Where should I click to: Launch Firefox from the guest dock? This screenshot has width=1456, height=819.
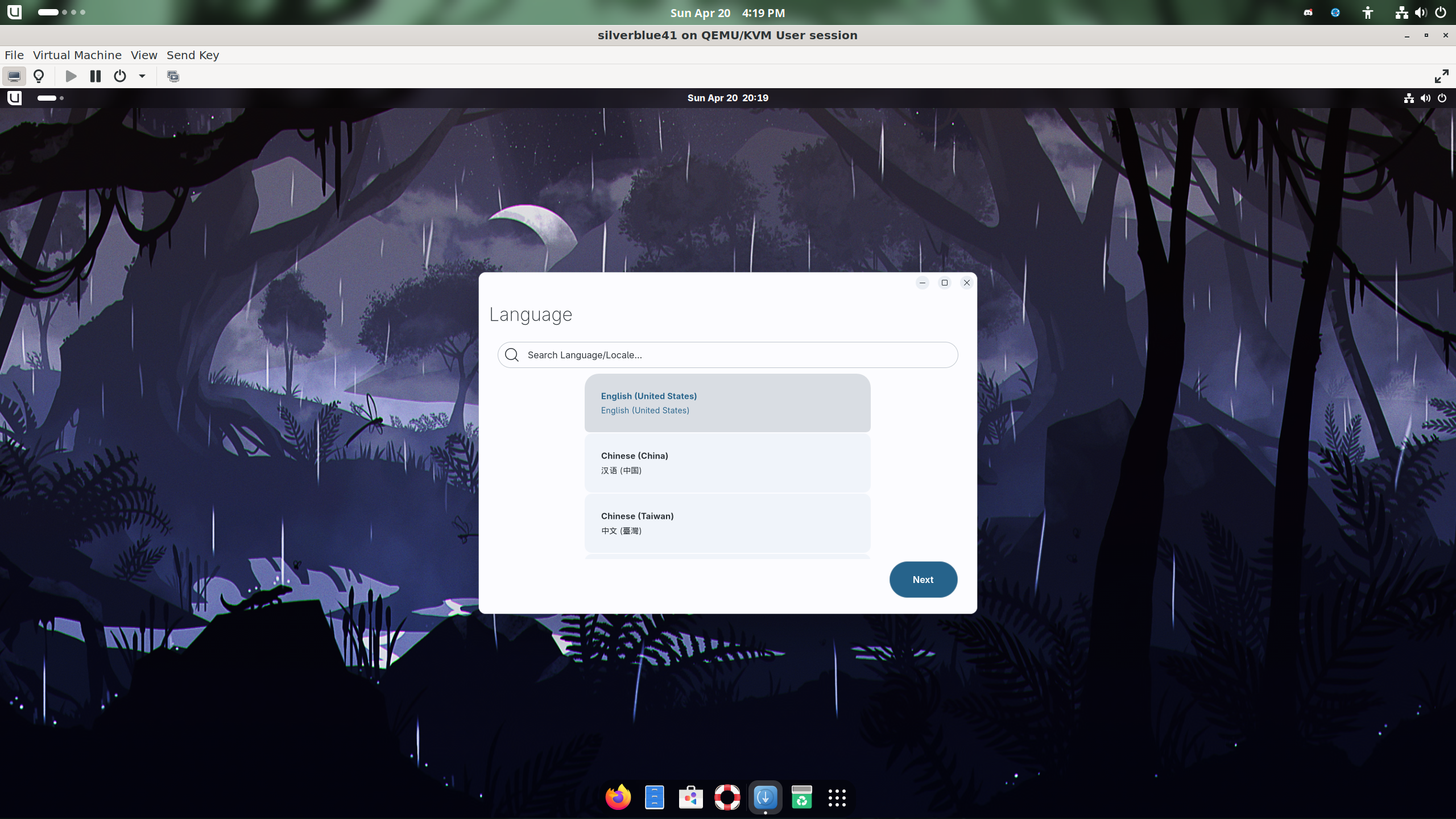pyautogui.click(x=618, y=797)
